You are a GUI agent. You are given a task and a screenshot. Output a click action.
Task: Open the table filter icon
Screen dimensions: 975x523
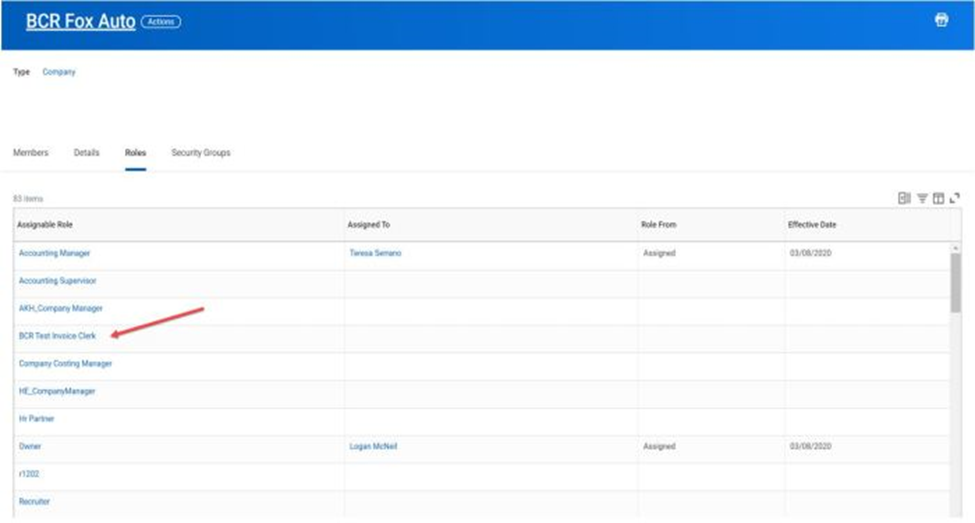pyautogui.click(x=923, y=199)
